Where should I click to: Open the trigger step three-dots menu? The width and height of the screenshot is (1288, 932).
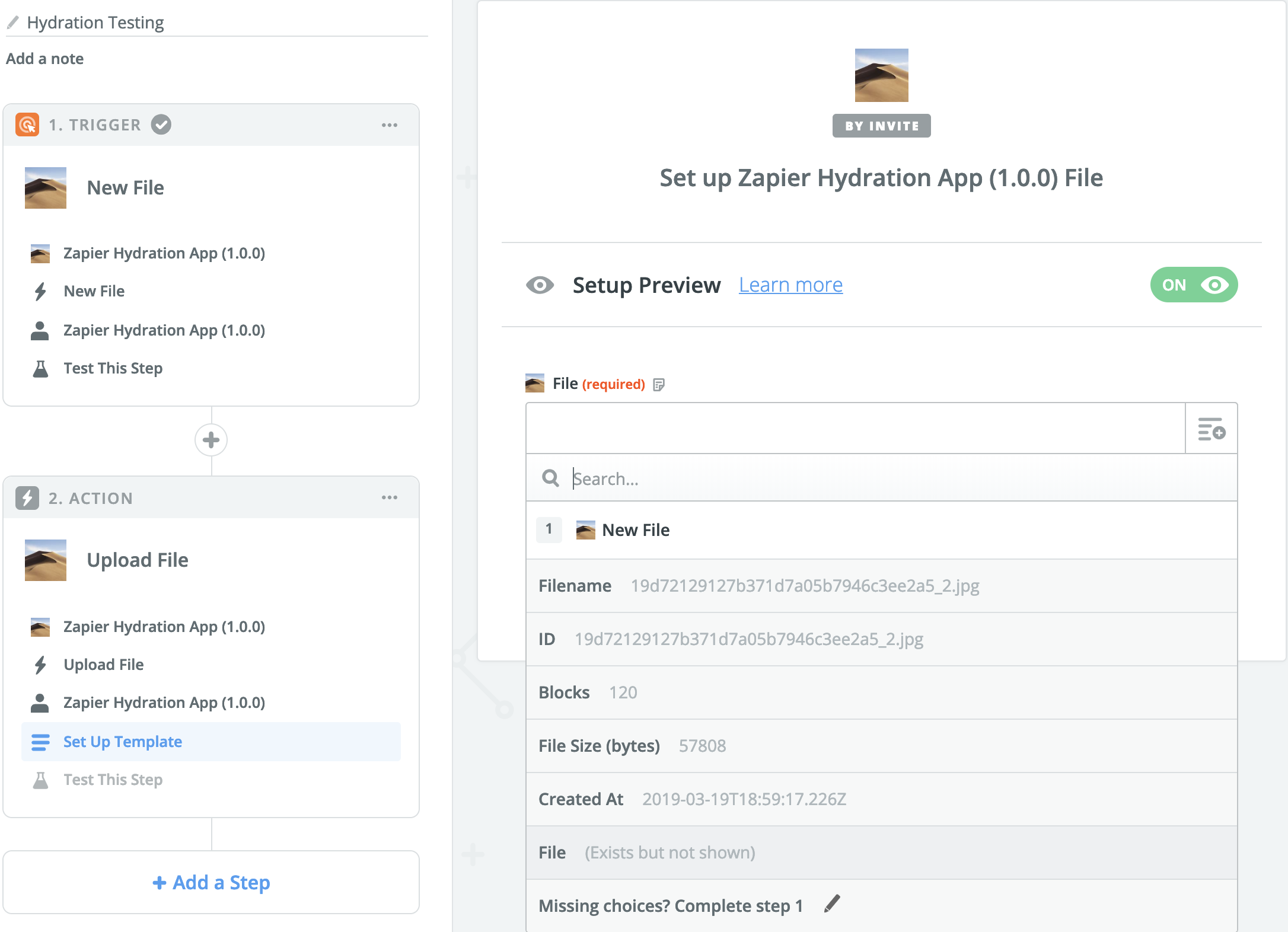tap(390, 125)
